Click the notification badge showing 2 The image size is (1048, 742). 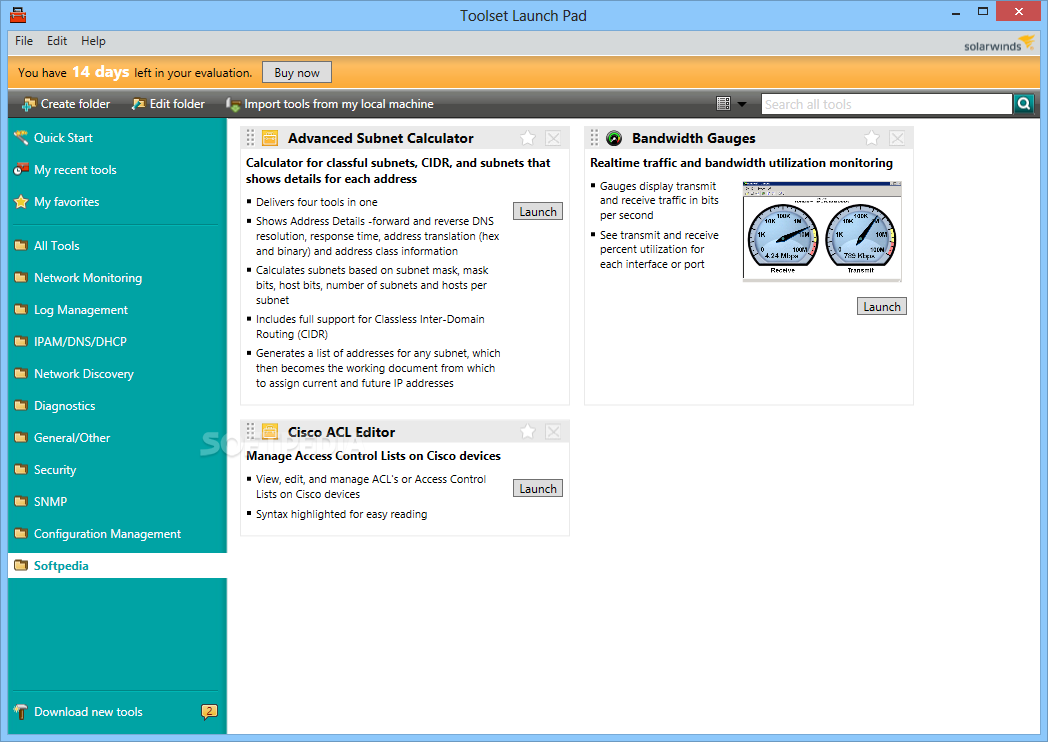point(209,711)
